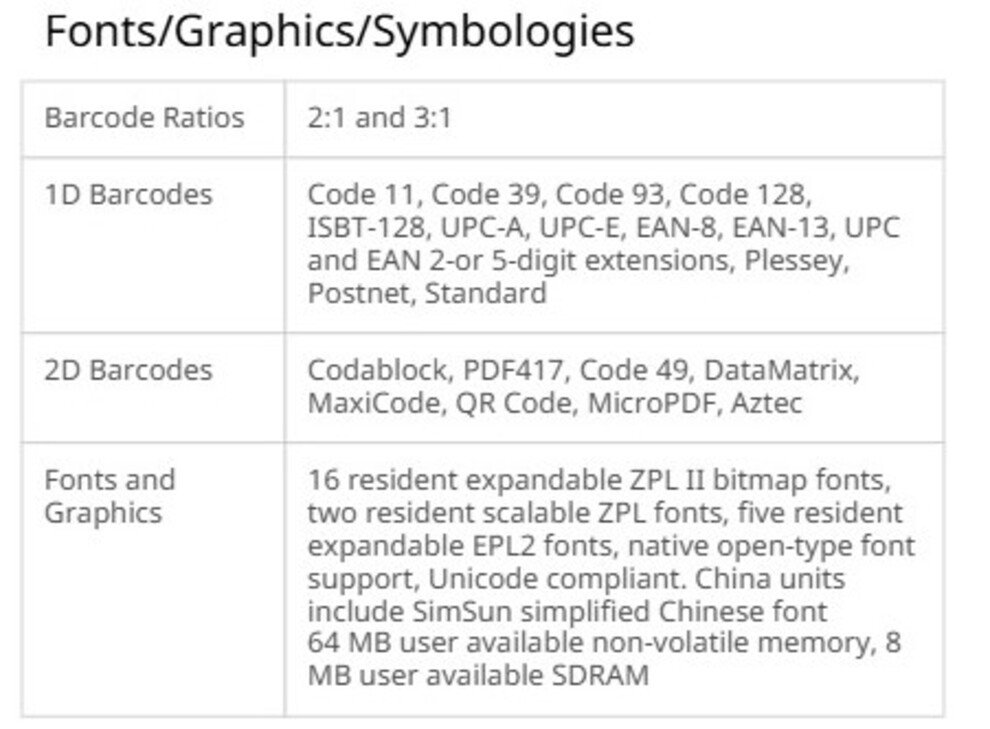Screen dimensions: 990x729
Task: Select the 2D Barcodes row label
Action: pos(128,370)
